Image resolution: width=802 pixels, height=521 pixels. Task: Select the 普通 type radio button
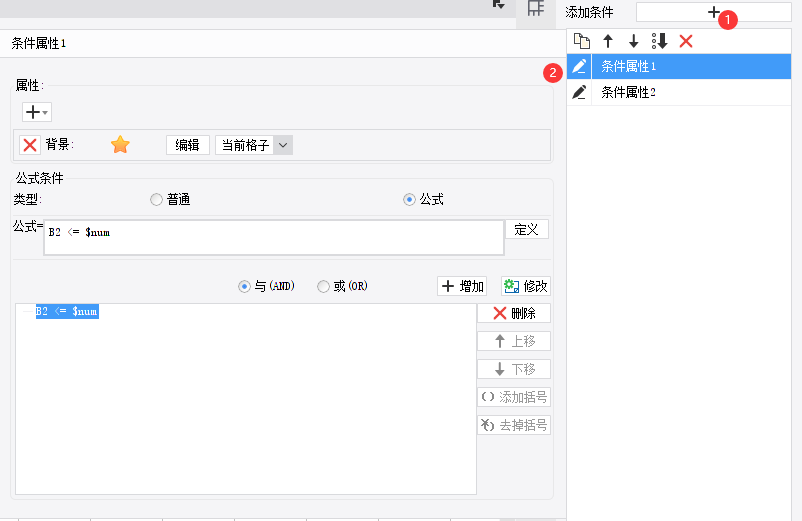click(x=156, y=199)
